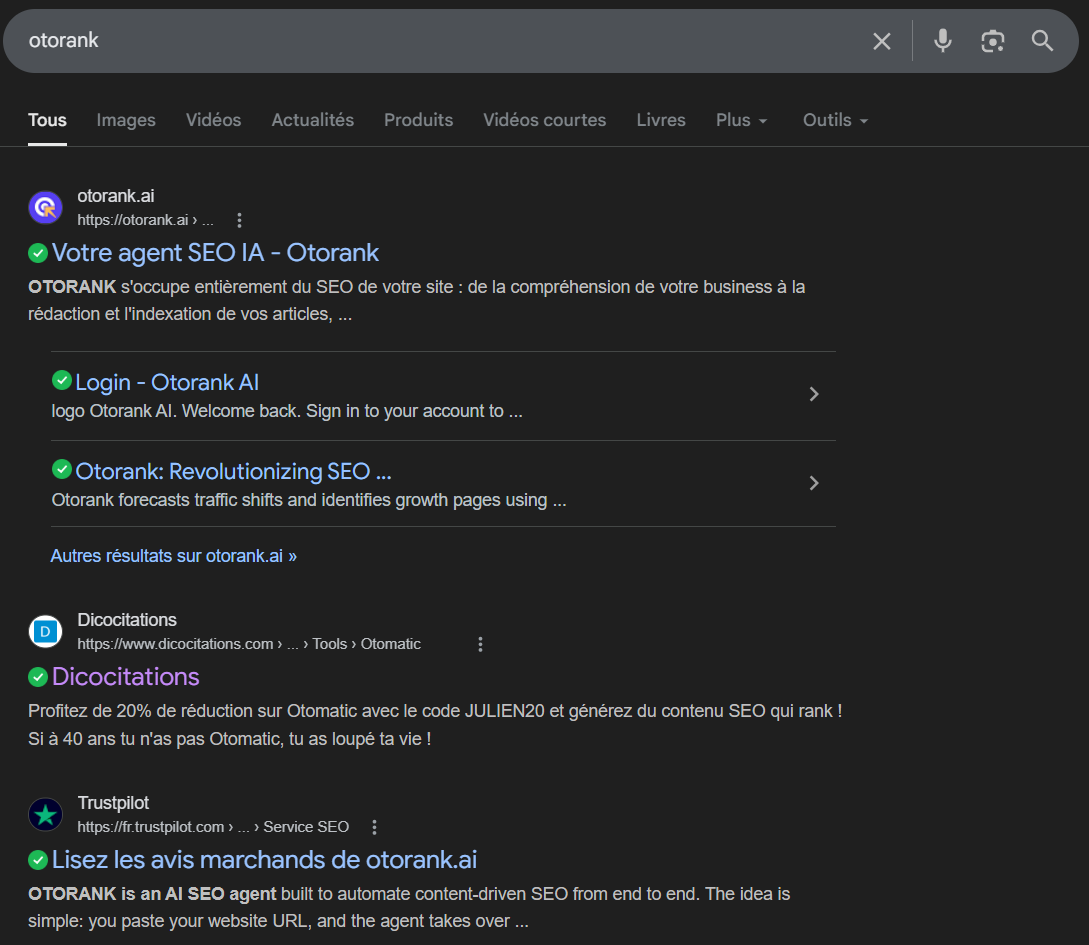Image resolution: width=1089 pixels, height=945 pixels.
Task: Submit search with the magnifying glass icon
Action: click(x=1042, y=41)
